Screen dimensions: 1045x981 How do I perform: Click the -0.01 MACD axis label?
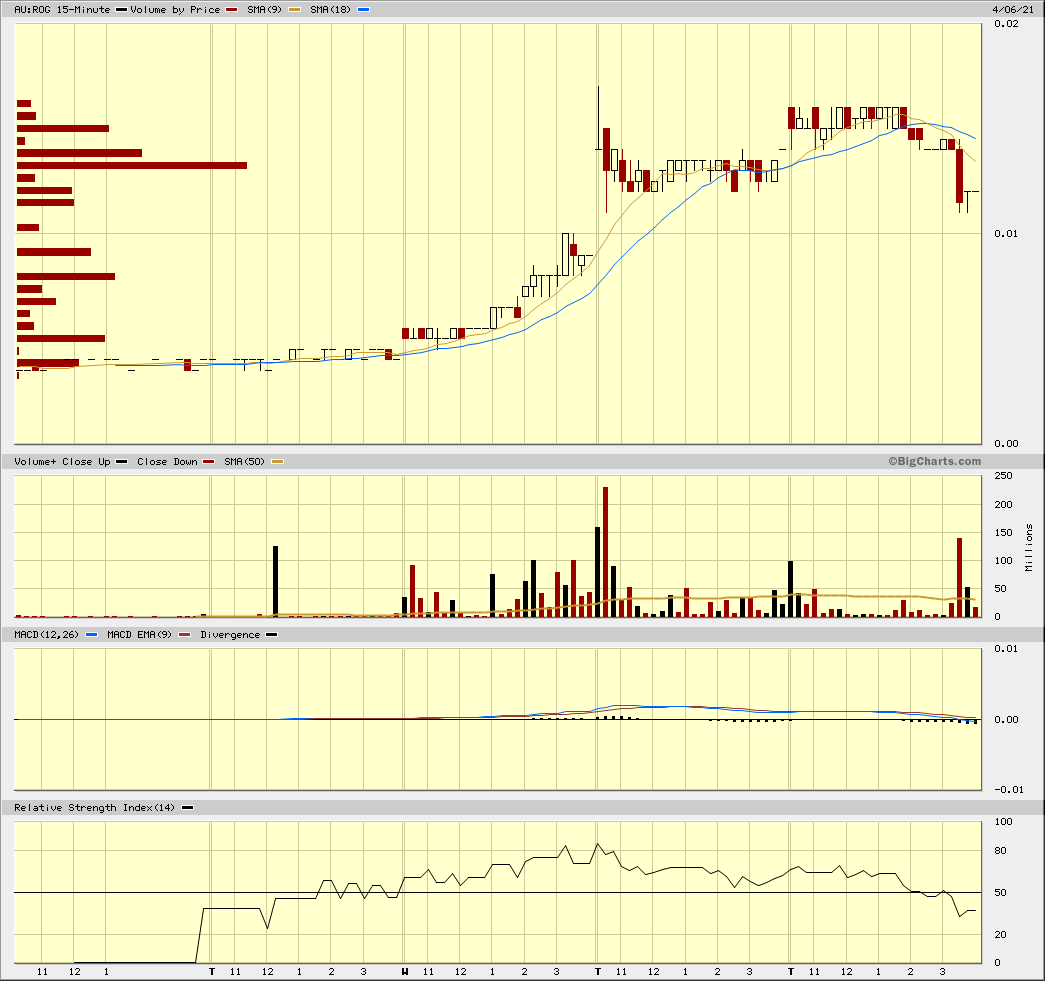click(x=1009, y=790)
